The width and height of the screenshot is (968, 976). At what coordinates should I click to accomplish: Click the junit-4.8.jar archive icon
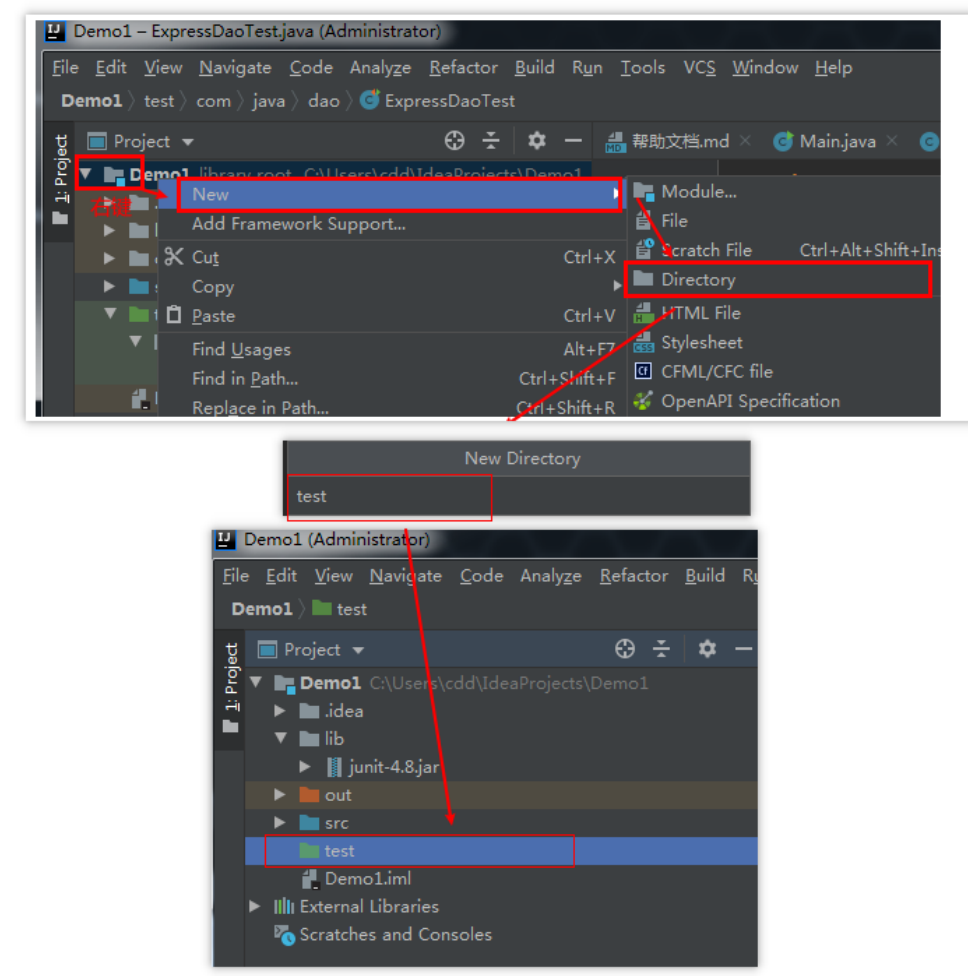334,767
